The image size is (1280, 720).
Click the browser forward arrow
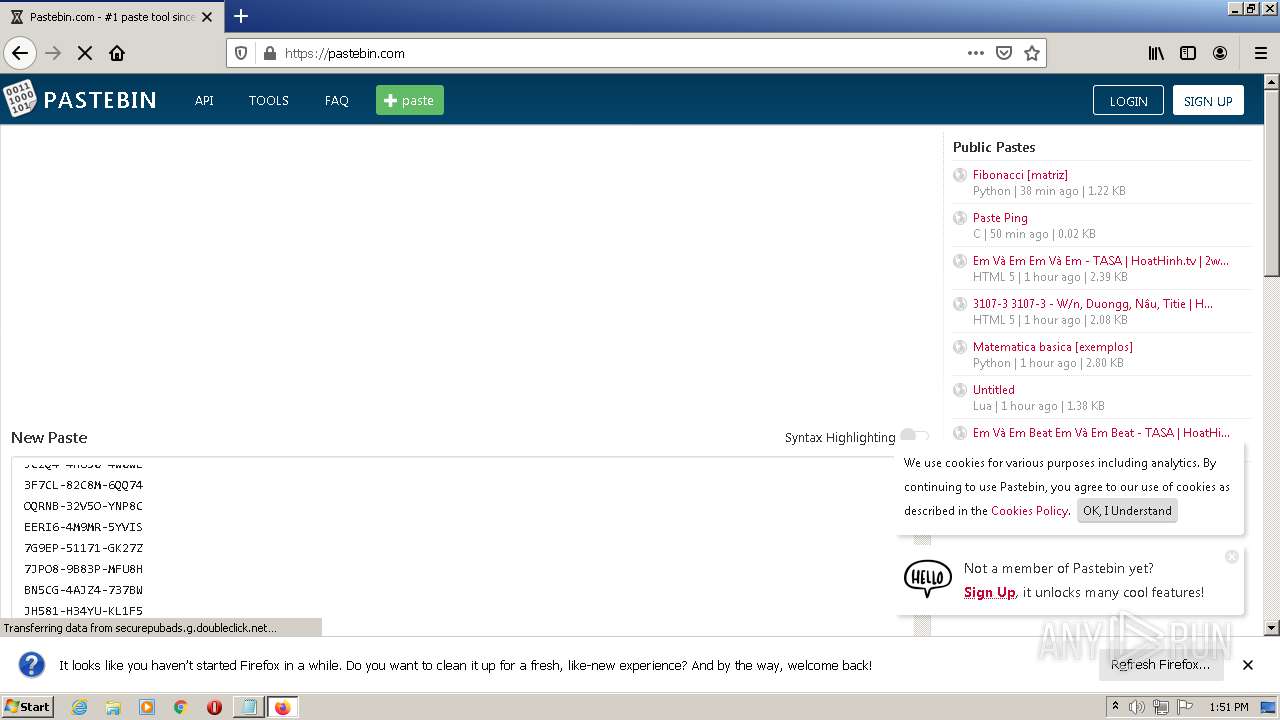53,53
